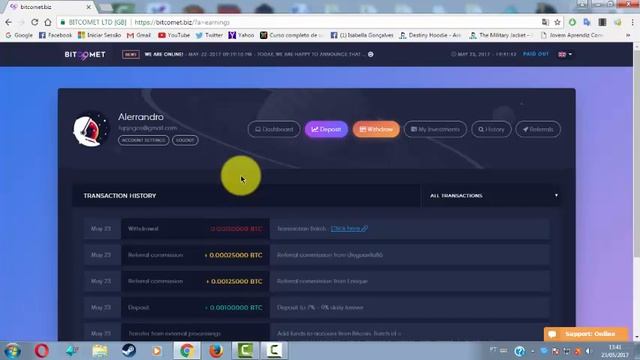Image resolution: width=640 pixels, height=360 pixels.
Task: Open first Camtasia icon on taskbar
Action: click(245, 351)
